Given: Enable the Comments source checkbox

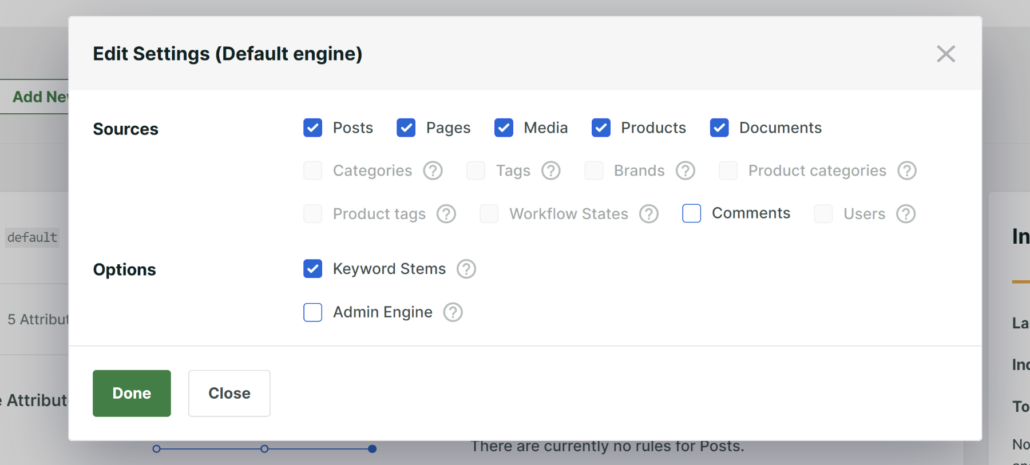Looking at the screenshot, I should pos(692,213).
